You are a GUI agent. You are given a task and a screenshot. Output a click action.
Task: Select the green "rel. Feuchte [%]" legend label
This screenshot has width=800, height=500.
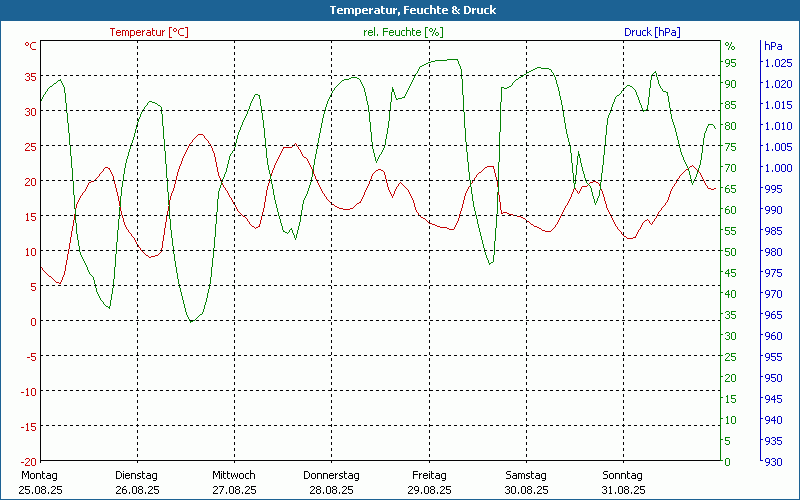(x=403, y=32)
